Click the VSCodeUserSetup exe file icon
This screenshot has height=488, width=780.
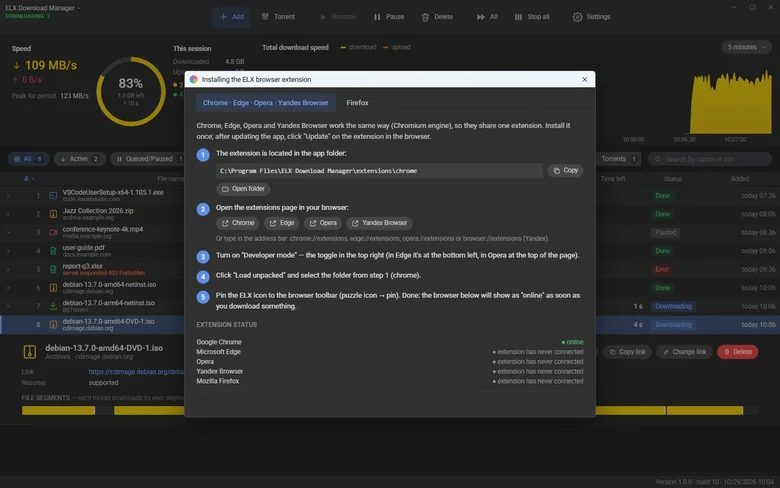(x=53, y=195)
